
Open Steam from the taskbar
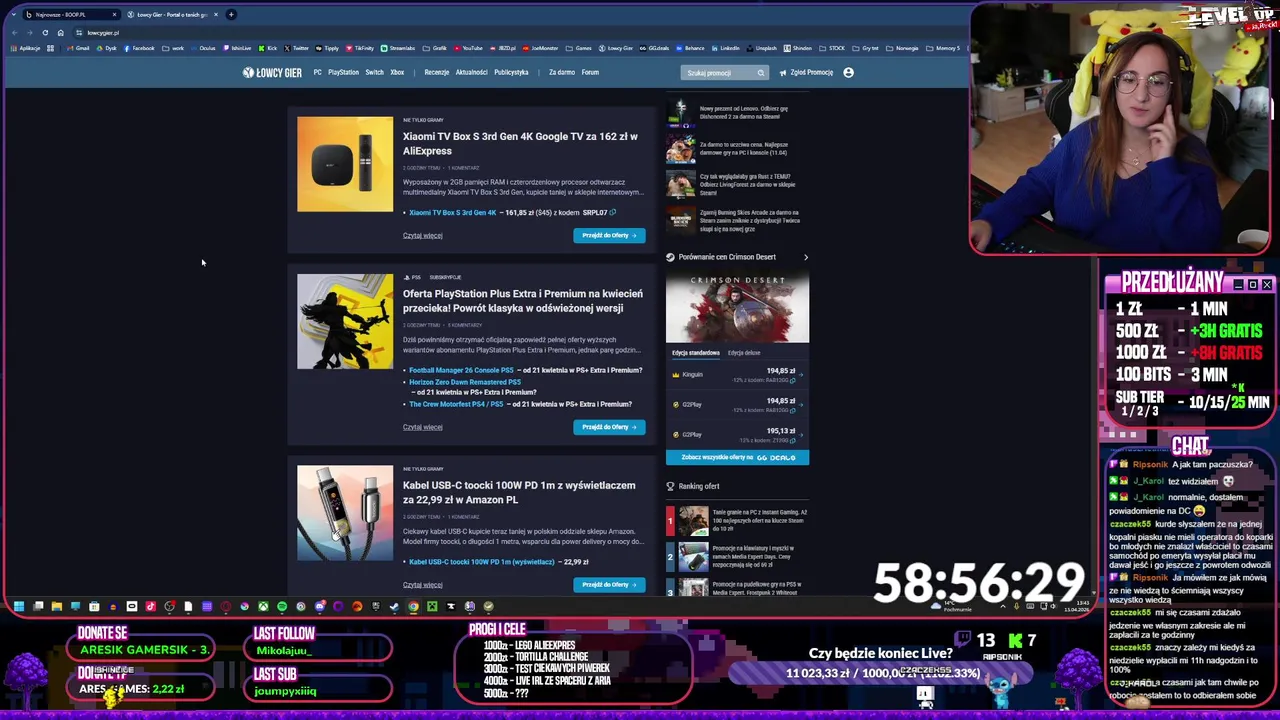[x=394, y=606]
